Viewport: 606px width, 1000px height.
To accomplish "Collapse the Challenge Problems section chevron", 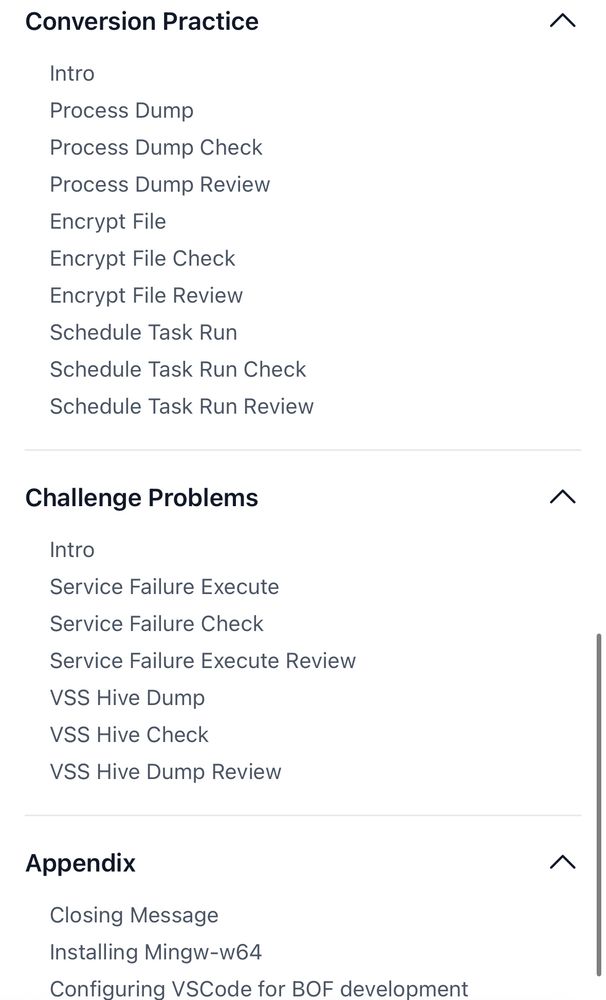I will (563, 497).
